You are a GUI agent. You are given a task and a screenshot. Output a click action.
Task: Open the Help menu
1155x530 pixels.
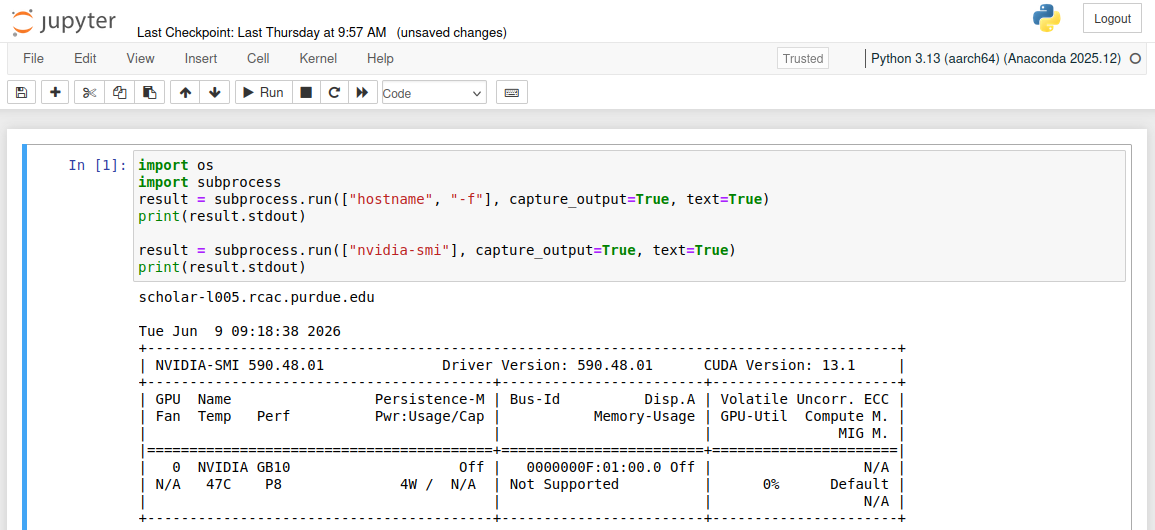point(380,59)
